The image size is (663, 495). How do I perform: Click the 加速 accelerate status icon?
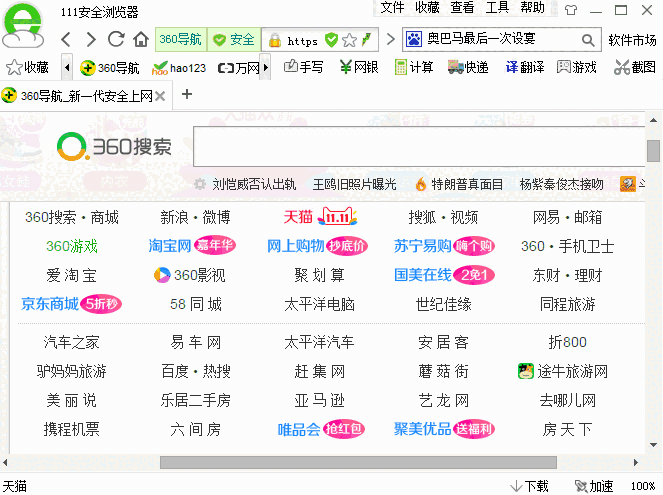click(594, 486)
